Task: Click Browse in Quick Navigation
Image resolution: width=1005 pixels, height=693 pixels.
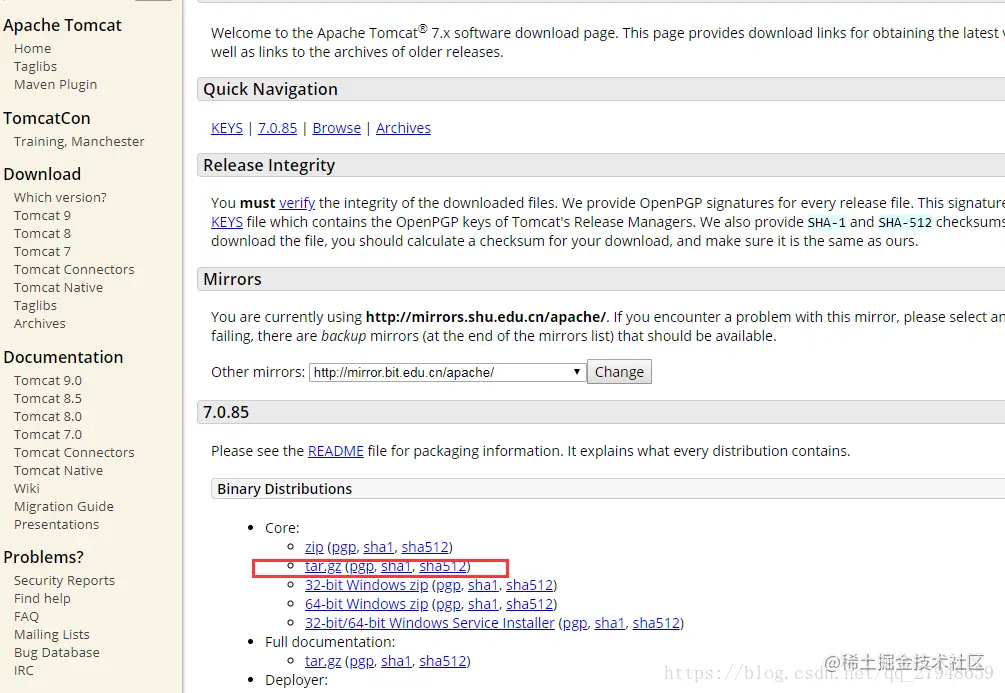Action: (x=336, y=128)
